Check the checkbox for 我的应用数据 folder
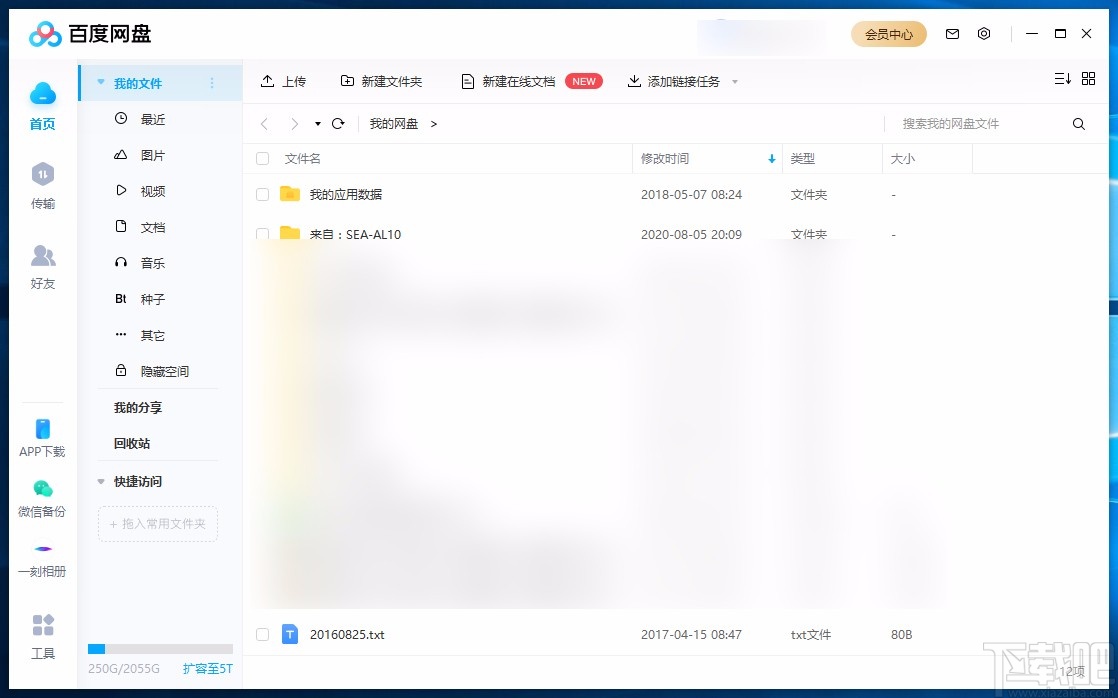Viewport: 1118px width, 698px height. pyautogui.click(x=261, y=194)
